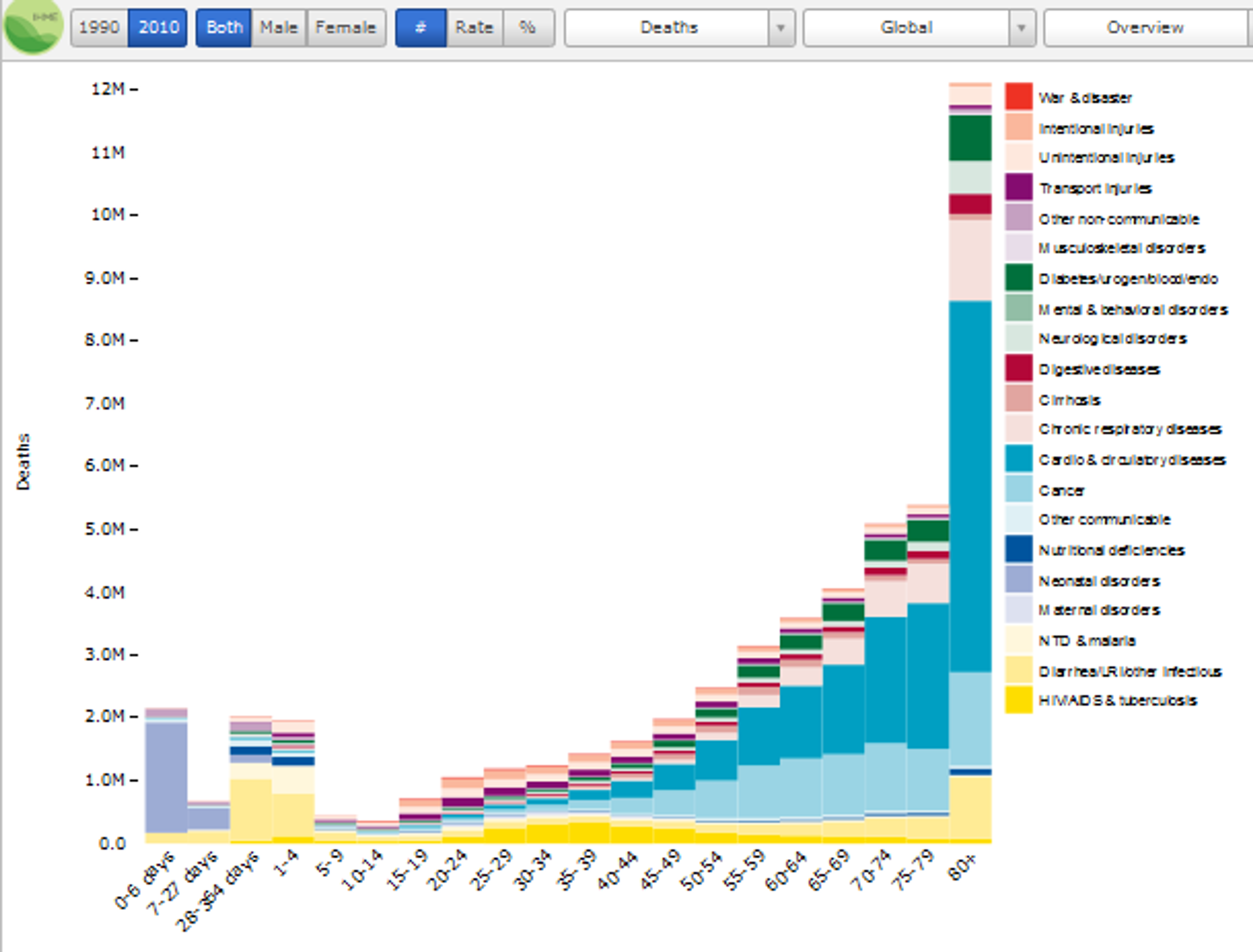Click Diabetes/urogen/blood/endo green legend swatch
Viewport: 1253px width, 952px height.
(x=1018, y=278)
